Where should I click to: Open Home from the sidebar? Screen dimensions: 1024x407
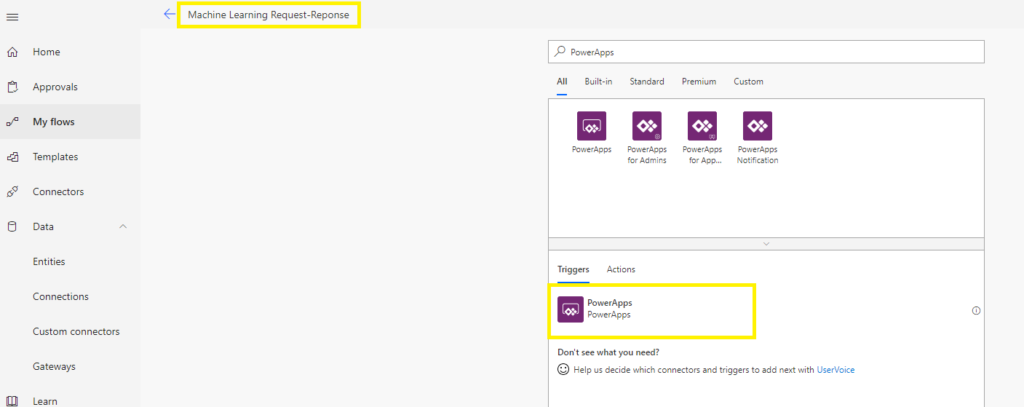point(46,52)
